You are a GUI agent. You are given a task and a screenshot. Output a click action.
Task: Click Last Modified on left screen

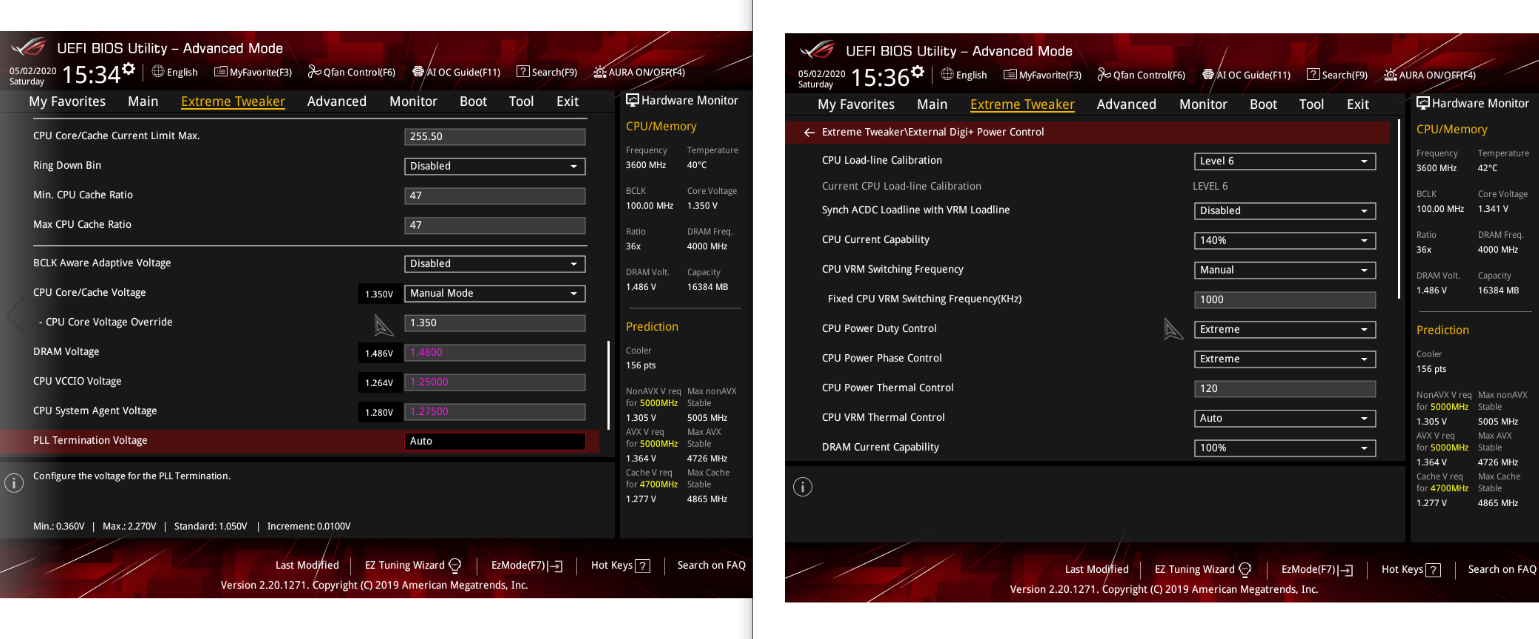pyautogui.click(x=307, y=565)
